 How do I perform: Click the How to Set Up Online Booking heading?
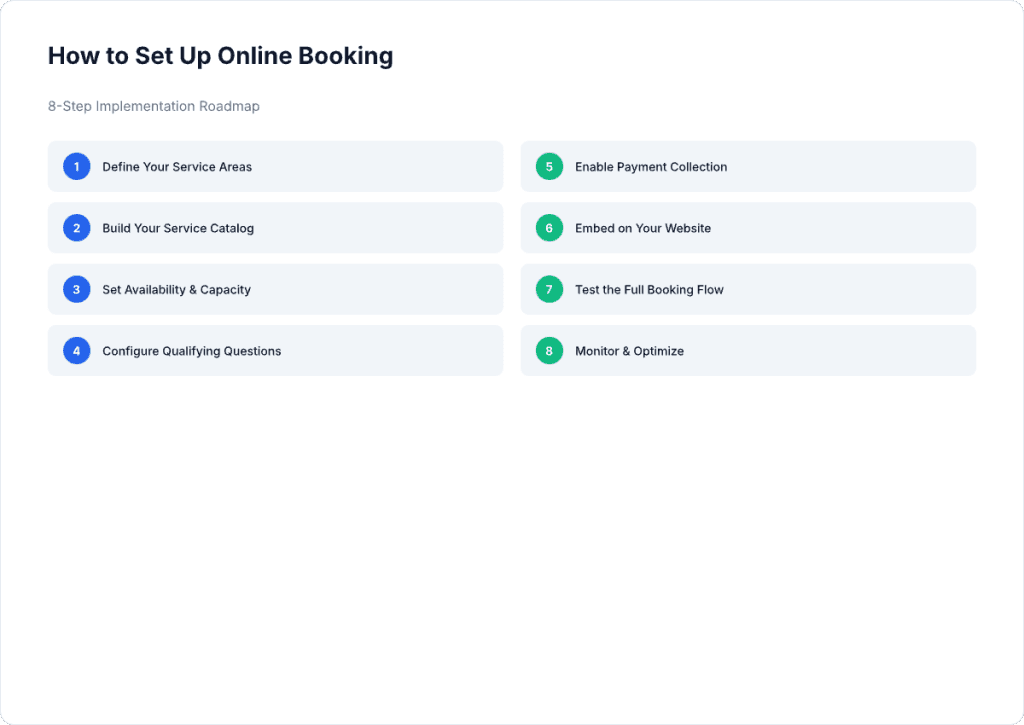coord(220,56)
